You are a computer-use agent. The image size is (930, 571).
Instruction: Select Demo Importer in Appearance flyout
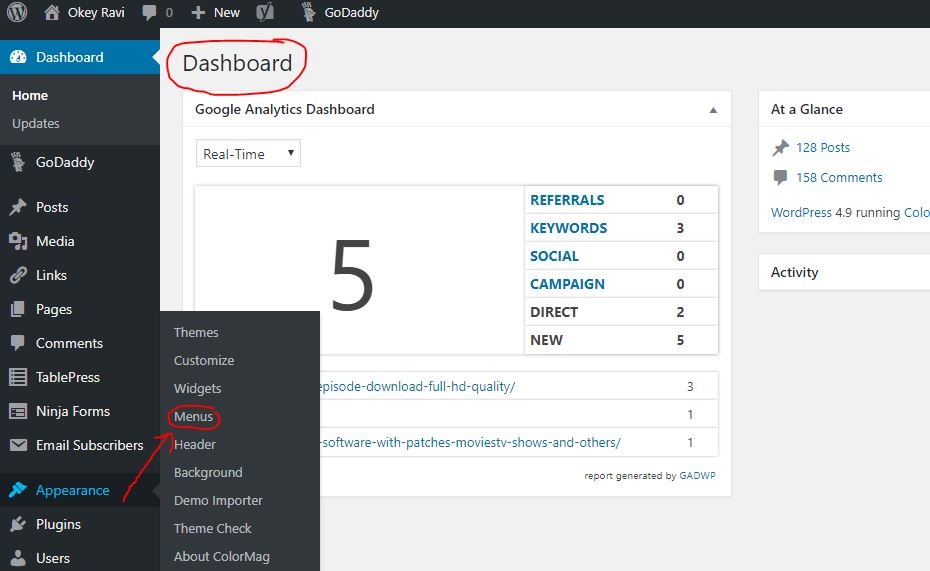tap(218, 500)
